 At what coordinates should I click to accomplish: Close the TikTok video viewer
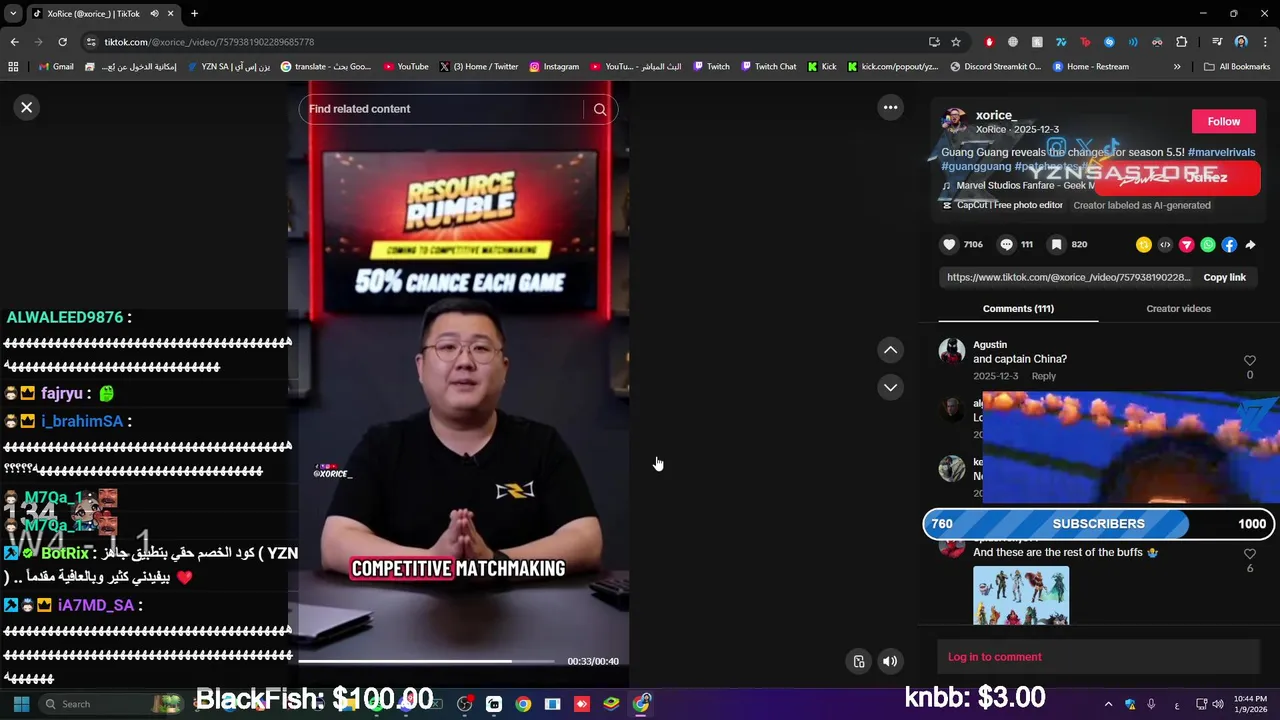(27, 107)
